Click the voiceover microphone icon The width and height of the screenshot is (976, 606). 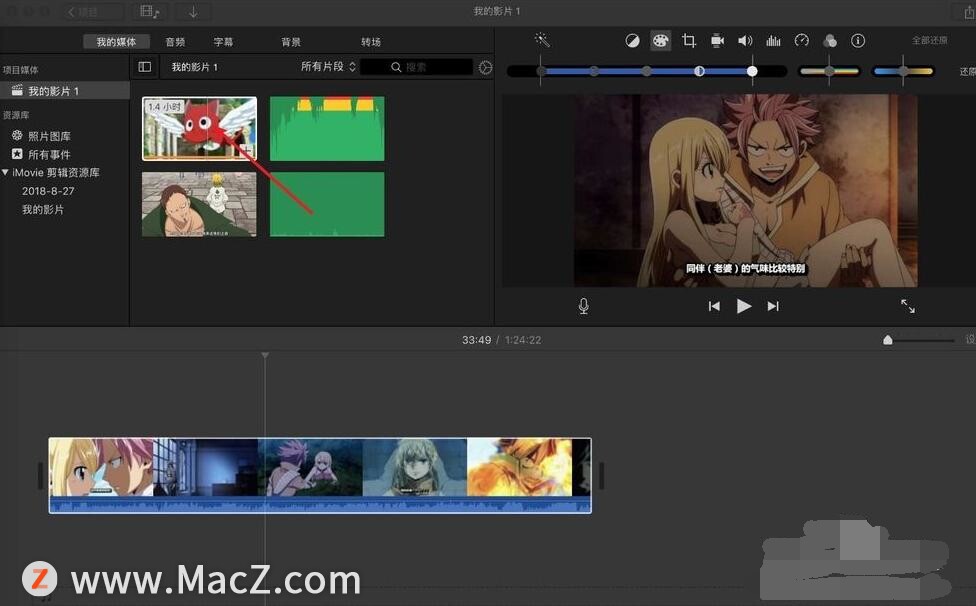(583, 306)
